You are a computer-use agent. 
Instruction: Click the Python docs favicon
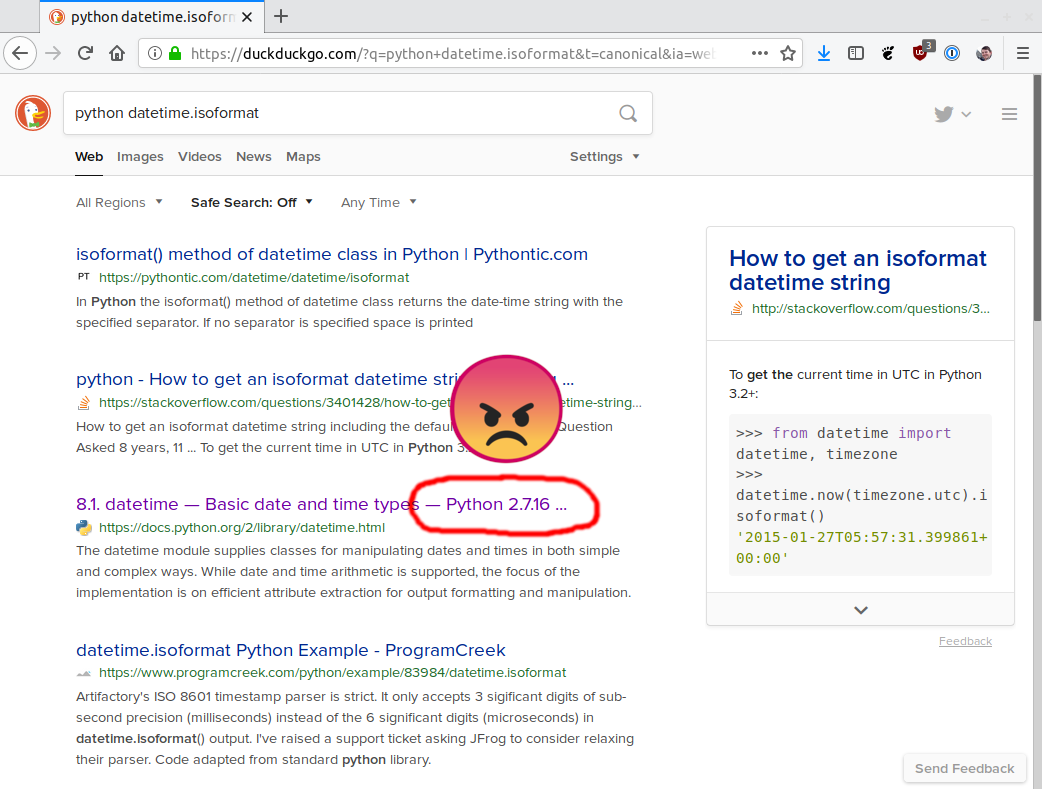click(x=84, y=528)
